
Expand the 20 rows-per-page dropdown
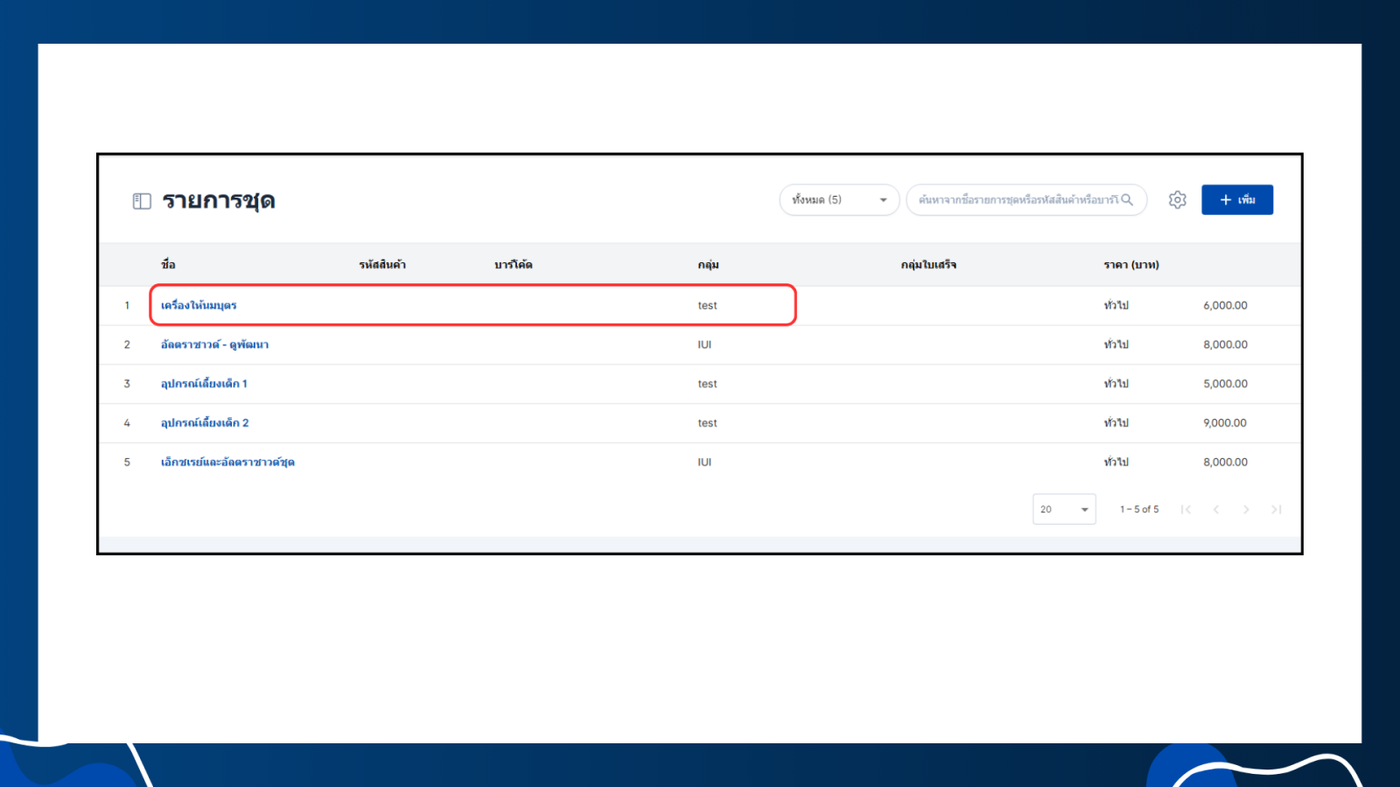[1064, 509]
